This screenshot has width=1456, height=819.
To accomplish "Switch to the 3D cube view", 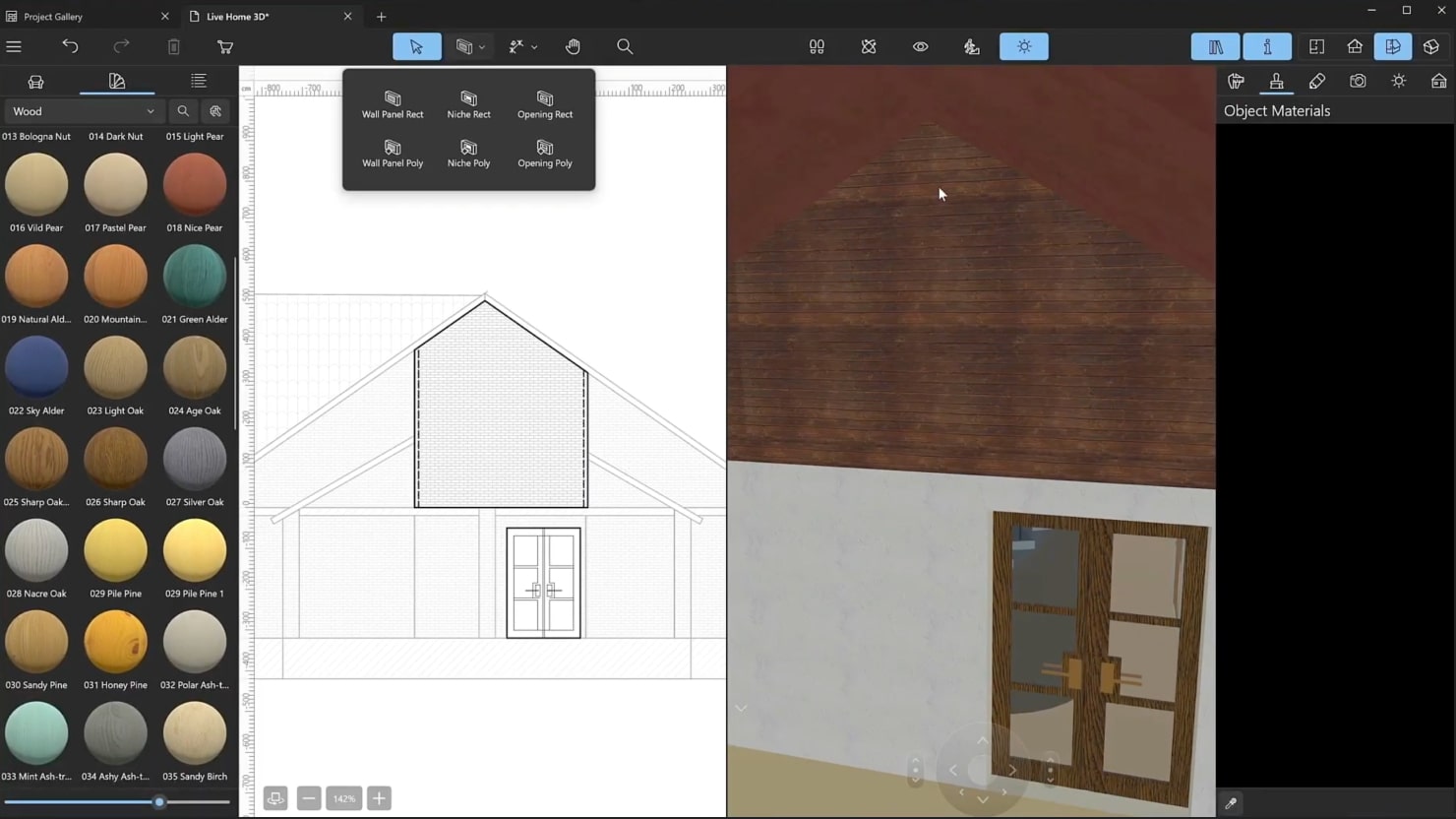I will (x=1431, y=46).
